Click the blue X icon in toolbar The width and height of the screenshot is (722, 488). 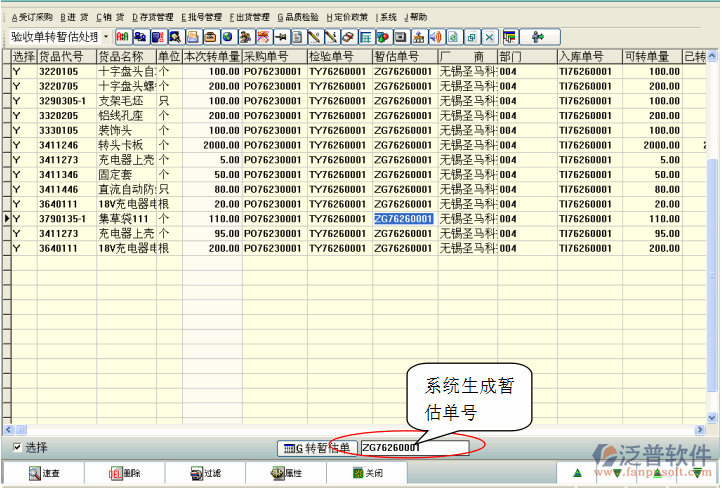coord(489,37)
